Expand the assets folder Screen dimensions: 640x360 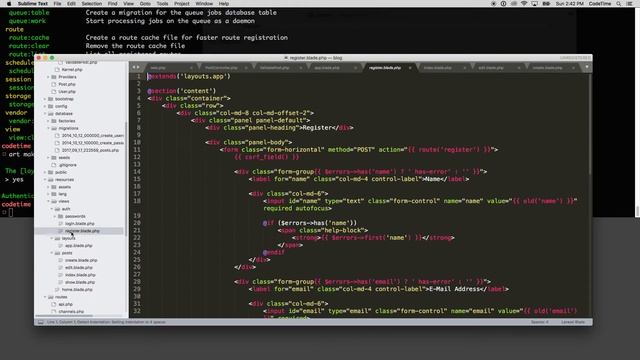coord(48,187)
